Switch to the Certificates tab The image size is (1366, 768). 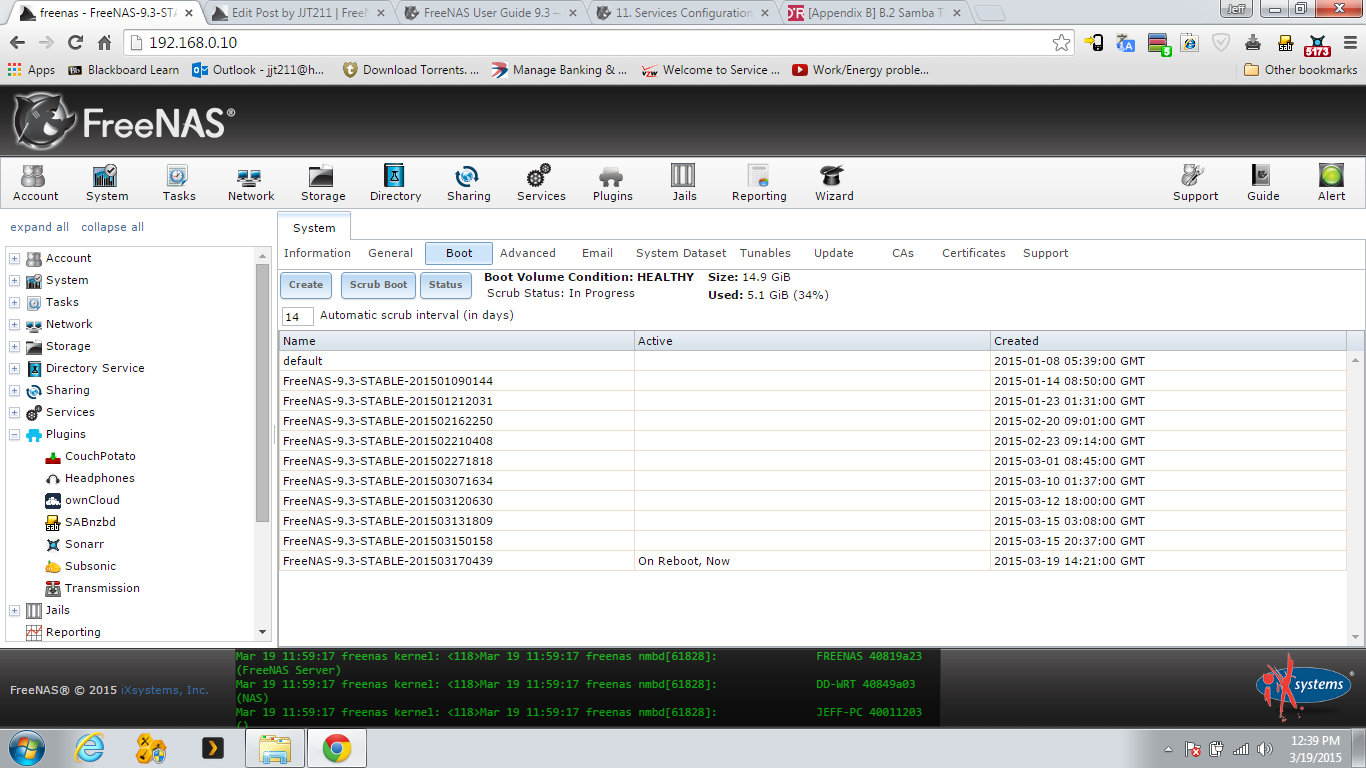tap(974, 253)
